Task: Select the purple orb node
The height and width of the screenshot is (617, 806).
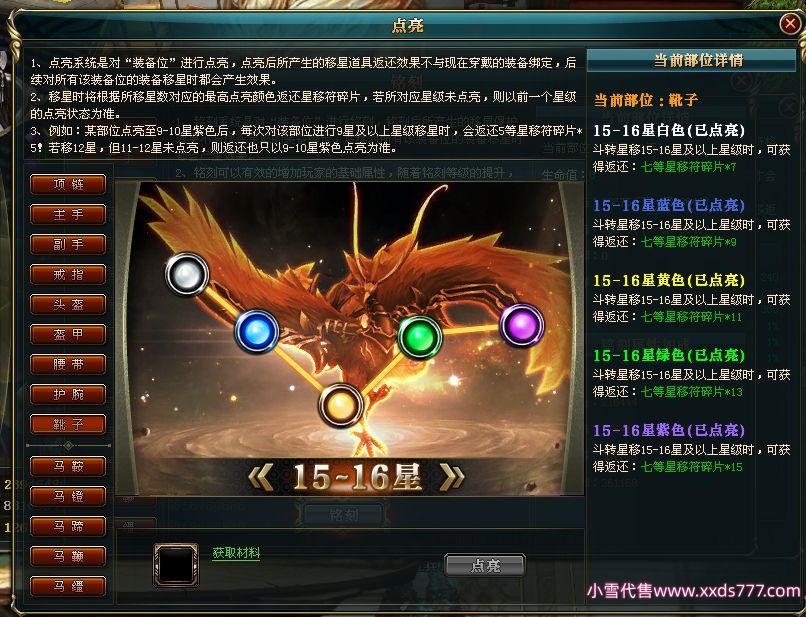Action: click(x=522, y=325)
